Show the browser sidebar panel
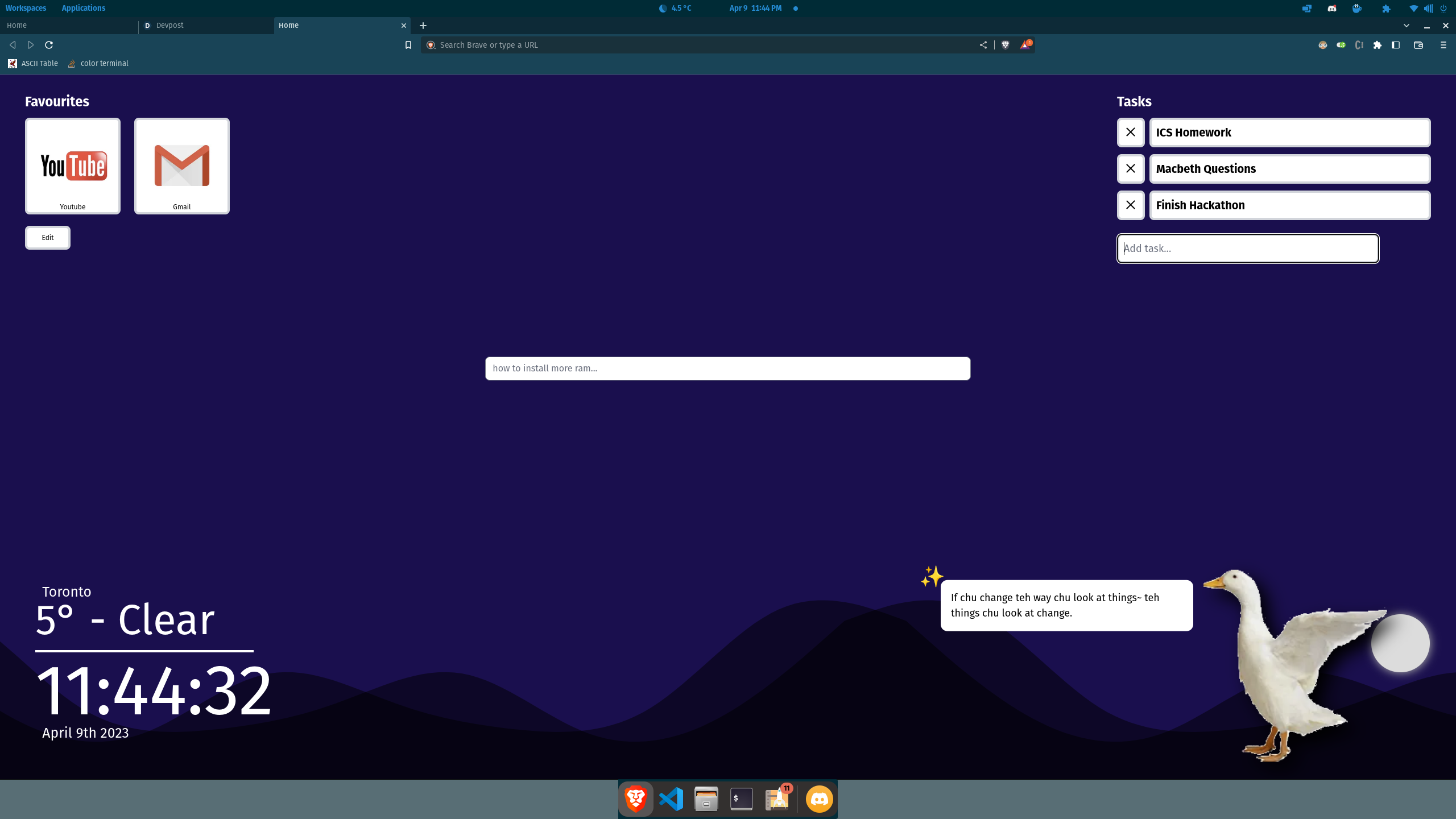 pos(1395,45)
